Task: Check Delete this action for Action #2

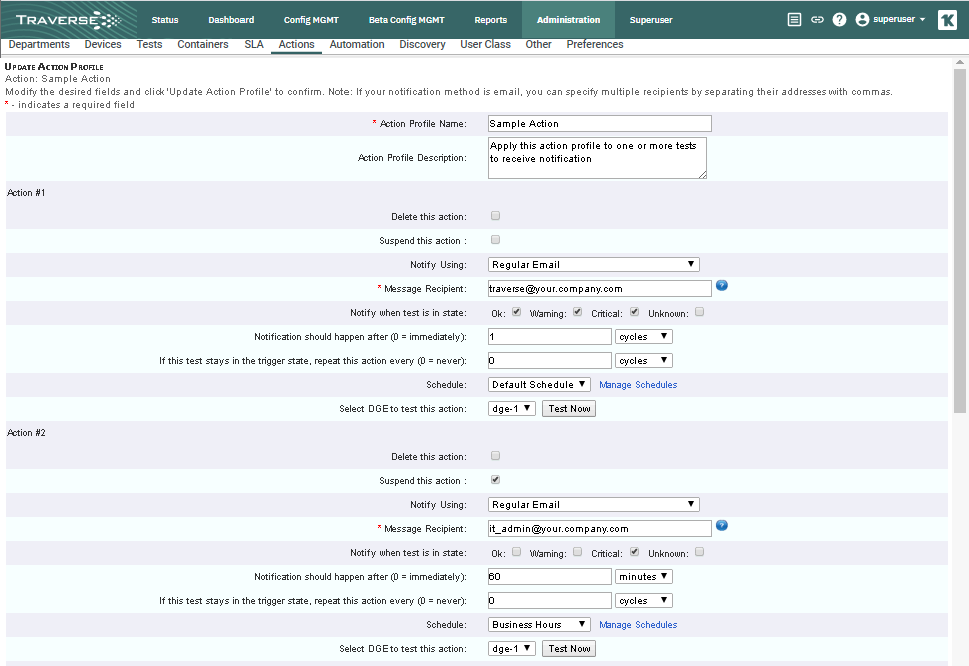Action: 496,456
